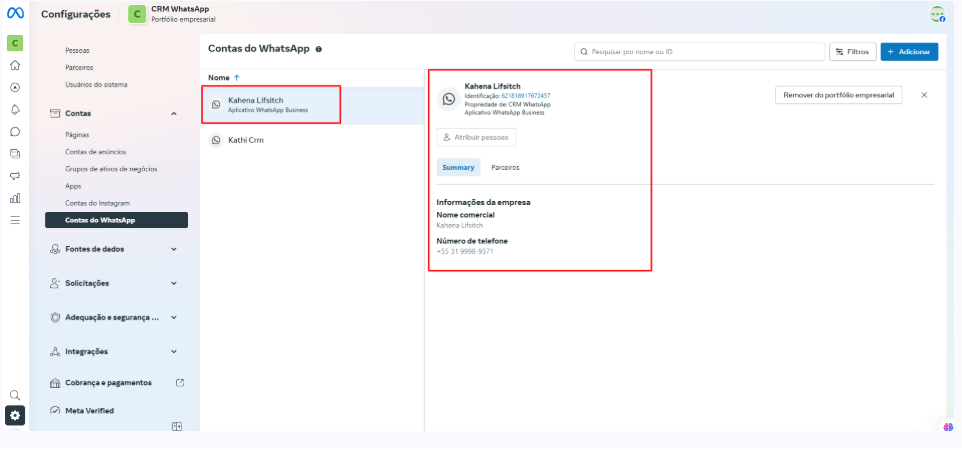The image size is (962, 450).
Task: Click the phone number +55 31 9998-9371
Action: 465,252
